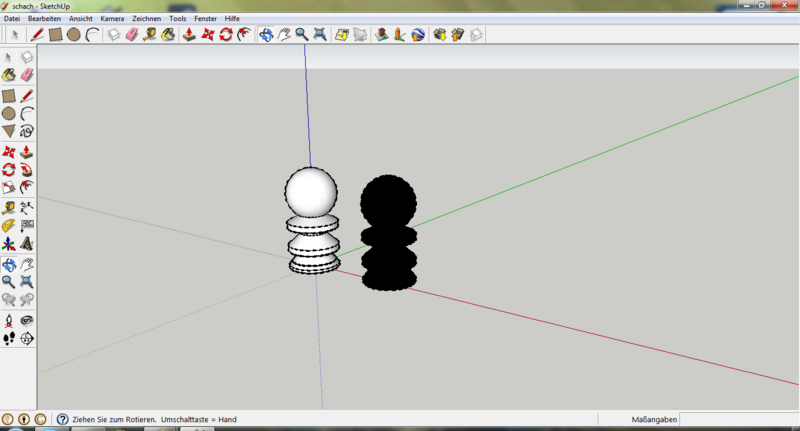Viewport: 800px width, 431px height.
Task: Open the Zeichnen menu
Action: coord(146,19)
